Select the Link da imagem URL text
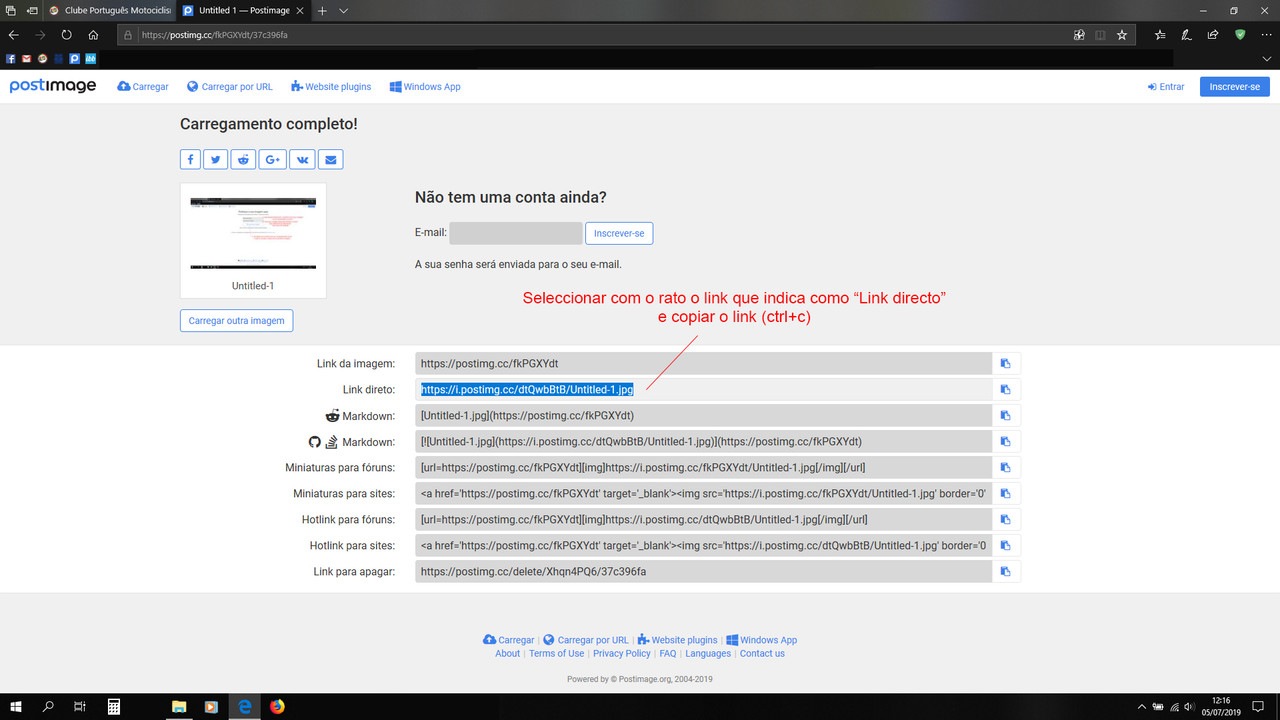 [489, 363]
